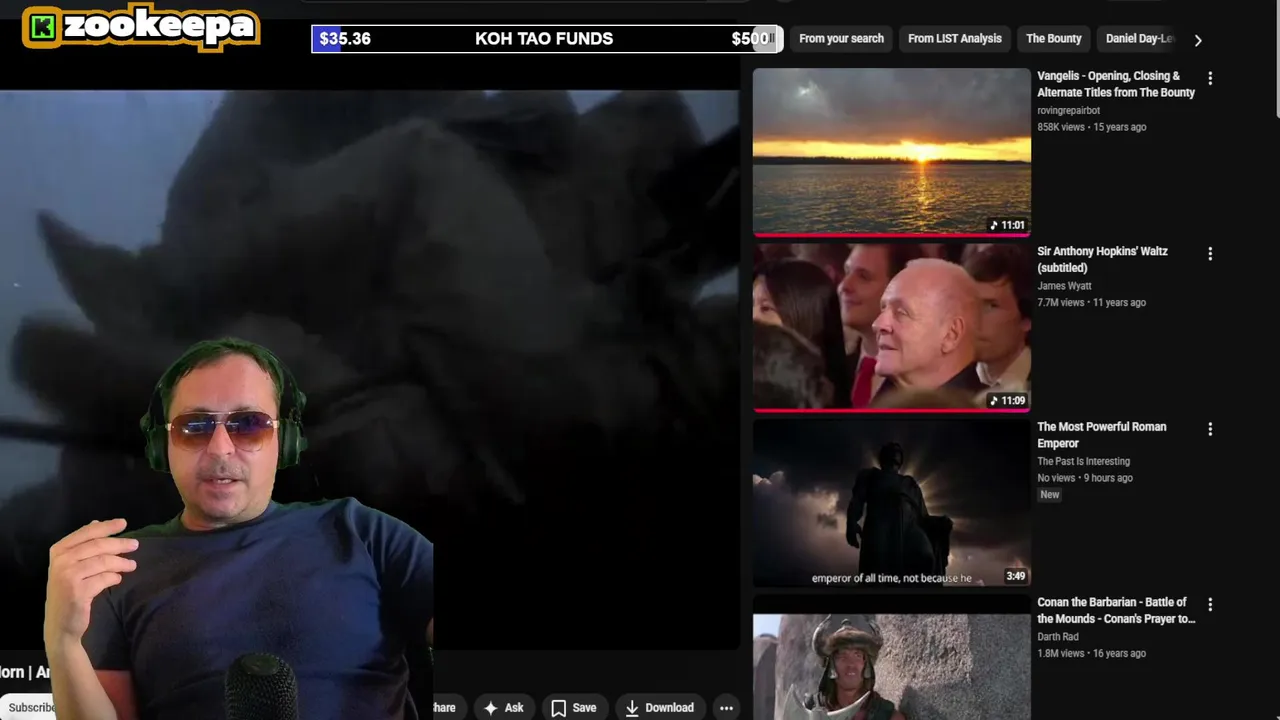
Task: Open 'Conan the Barbarian - Battle of the Mounds' title
Action: pyautogui.click(x=1116, y=610)
